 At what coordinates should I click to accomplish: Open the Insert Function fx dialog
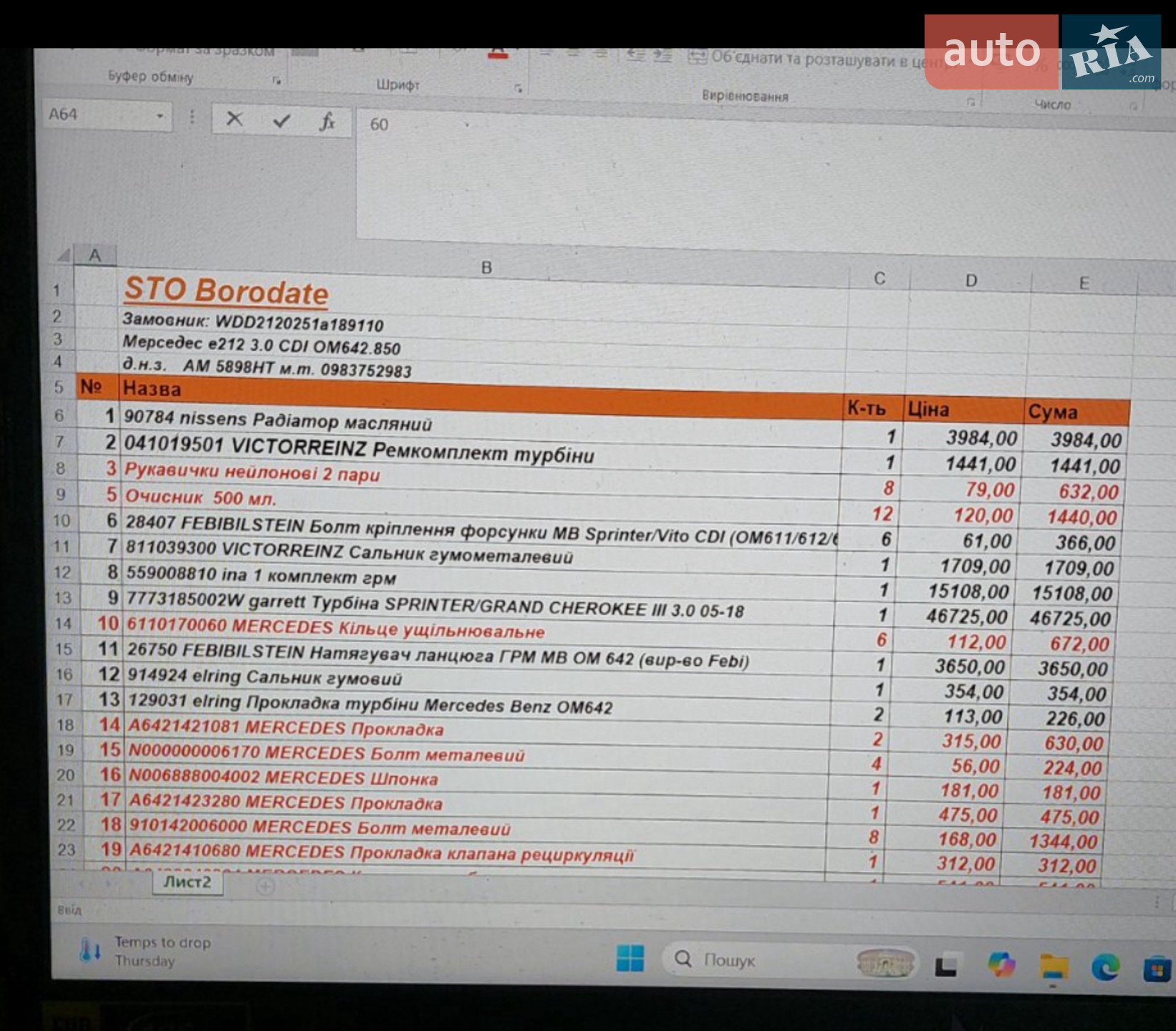327,122
